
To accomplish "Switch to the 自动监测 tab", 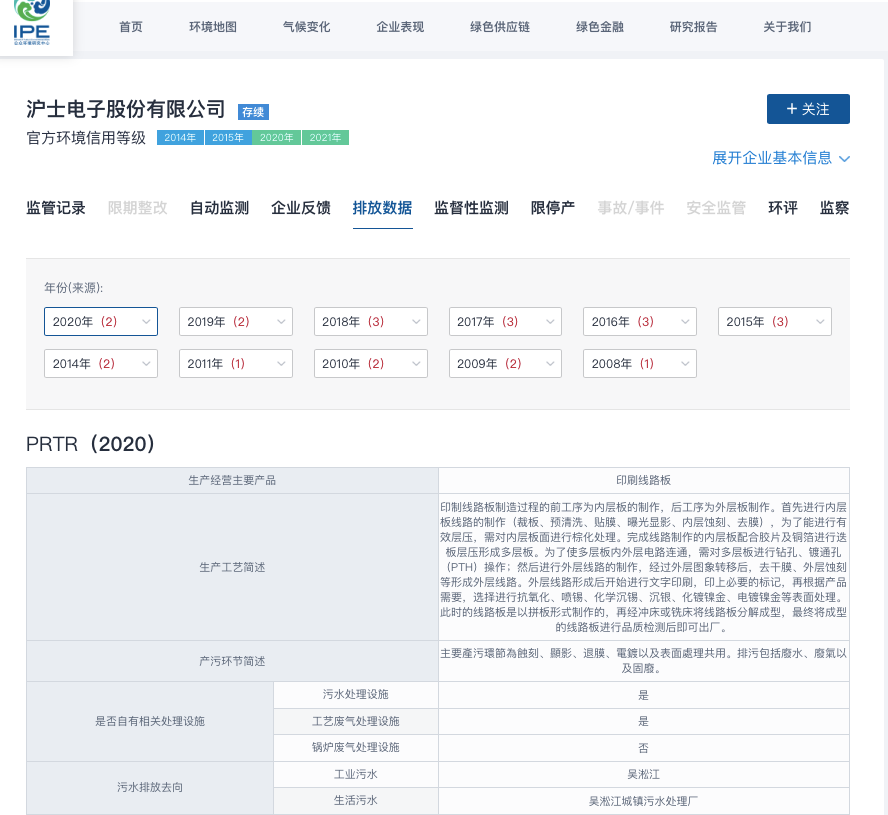I will [219, 208].
